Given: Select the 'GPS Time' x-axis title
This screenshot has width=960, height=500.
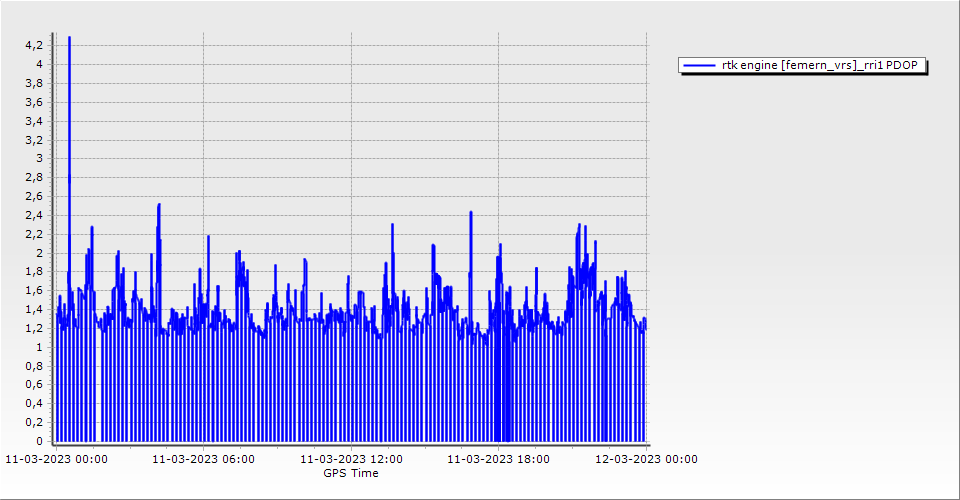Looking at the screenshot, I should (350, 473).
